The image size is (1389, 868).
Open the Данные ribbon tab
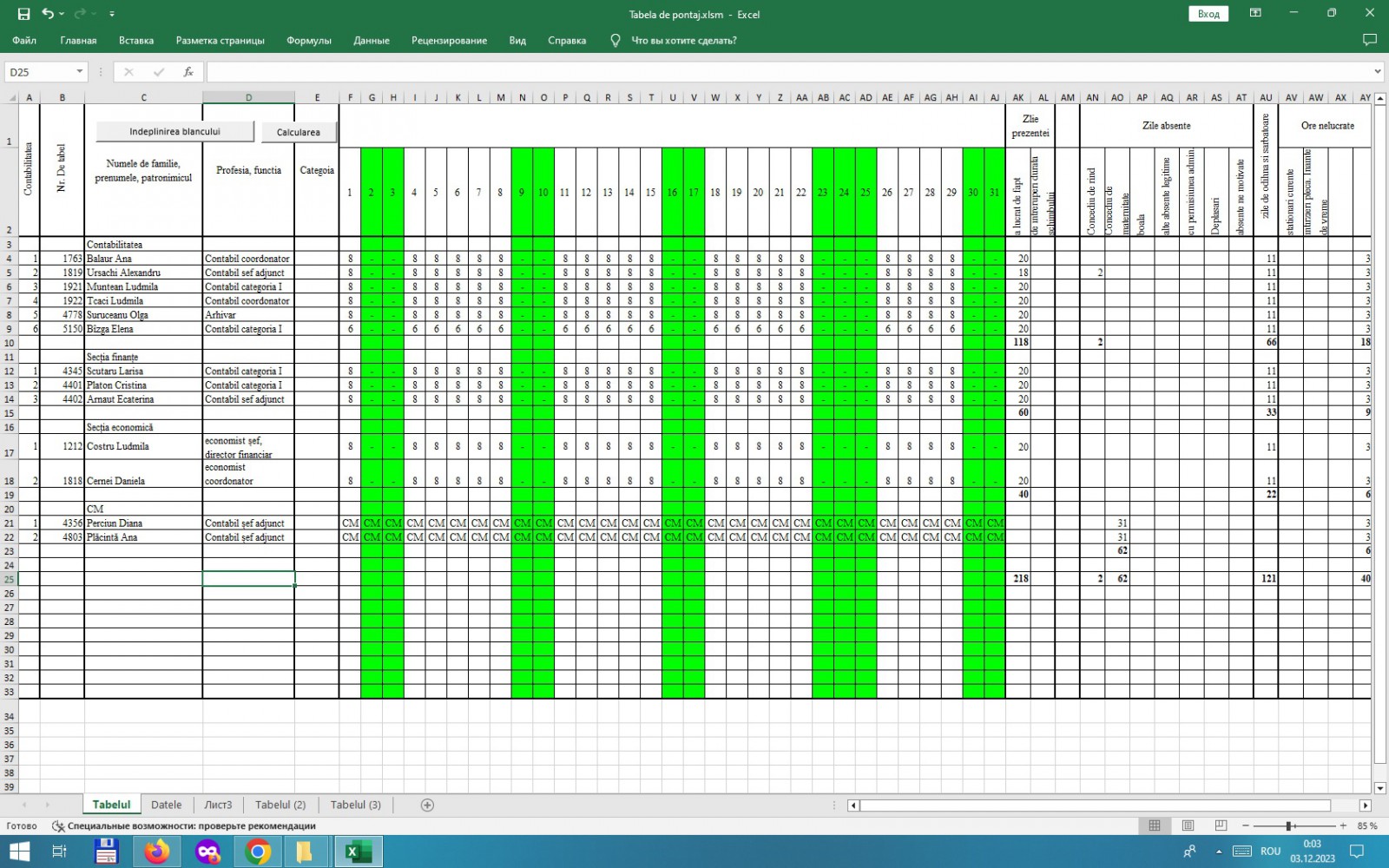pos(372,40)
